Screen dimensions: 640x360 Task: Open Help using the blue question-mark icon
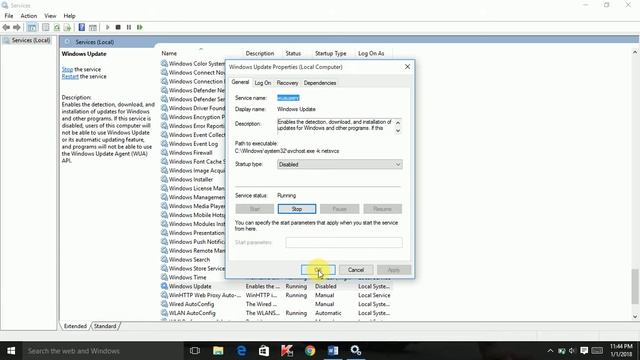click(x=82, y=27)
